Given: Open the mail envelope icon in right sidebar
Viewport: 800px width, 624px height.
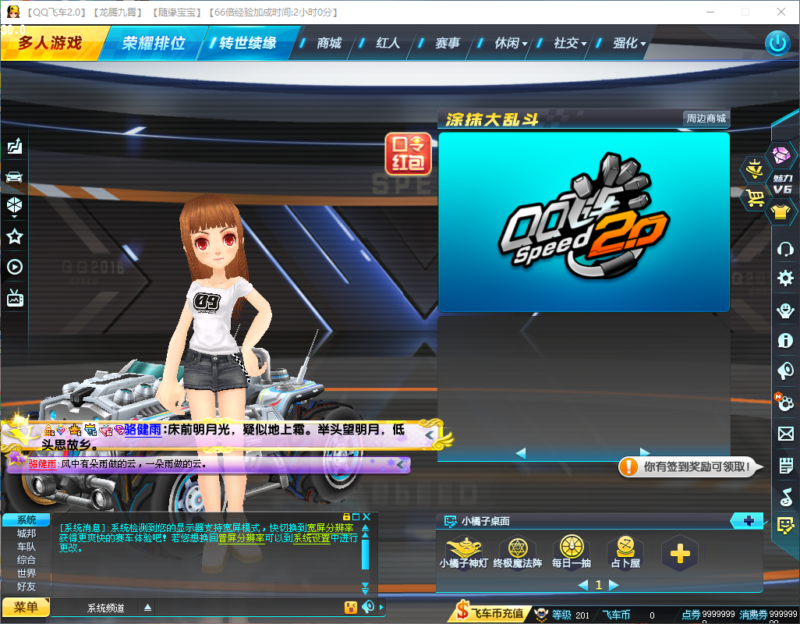Looking at the screenshot, I should pyautogui.click(x=786, y=433).
